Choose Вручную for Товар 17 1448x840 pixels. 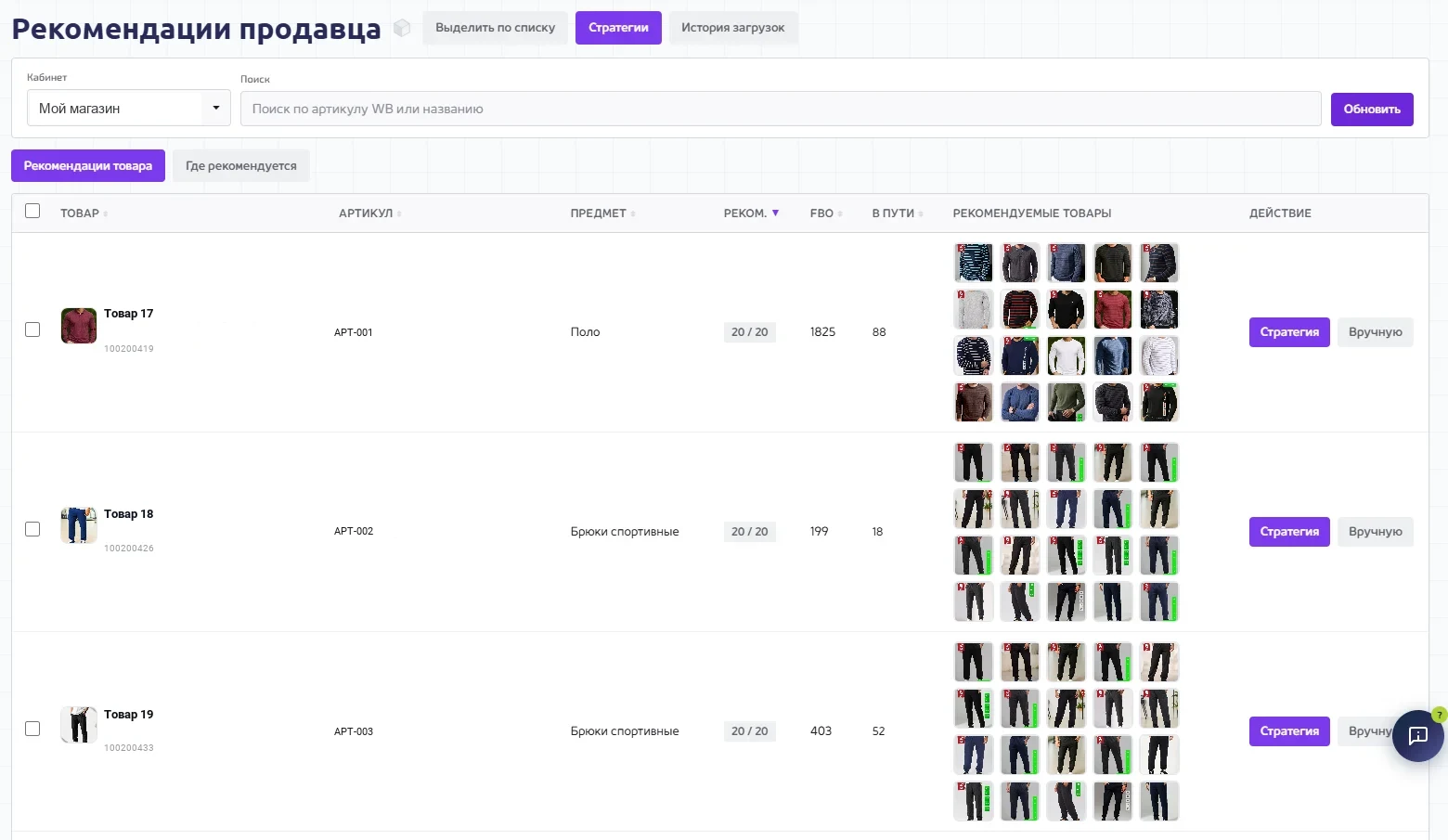[1376, 332]
